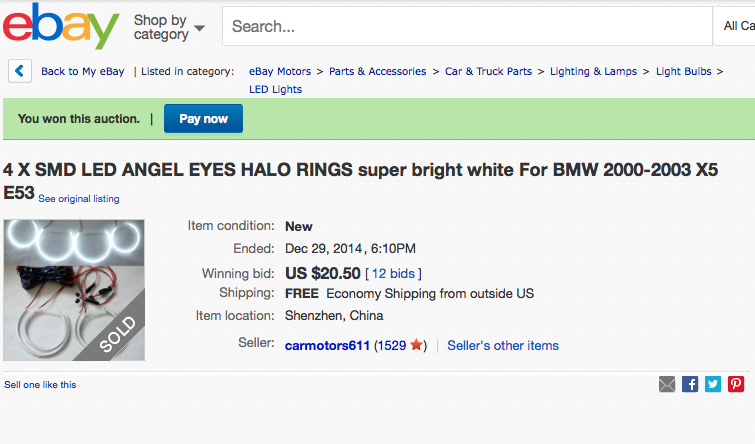Click the eBay logo
755x444 pixels.
(x=61, y=26)
